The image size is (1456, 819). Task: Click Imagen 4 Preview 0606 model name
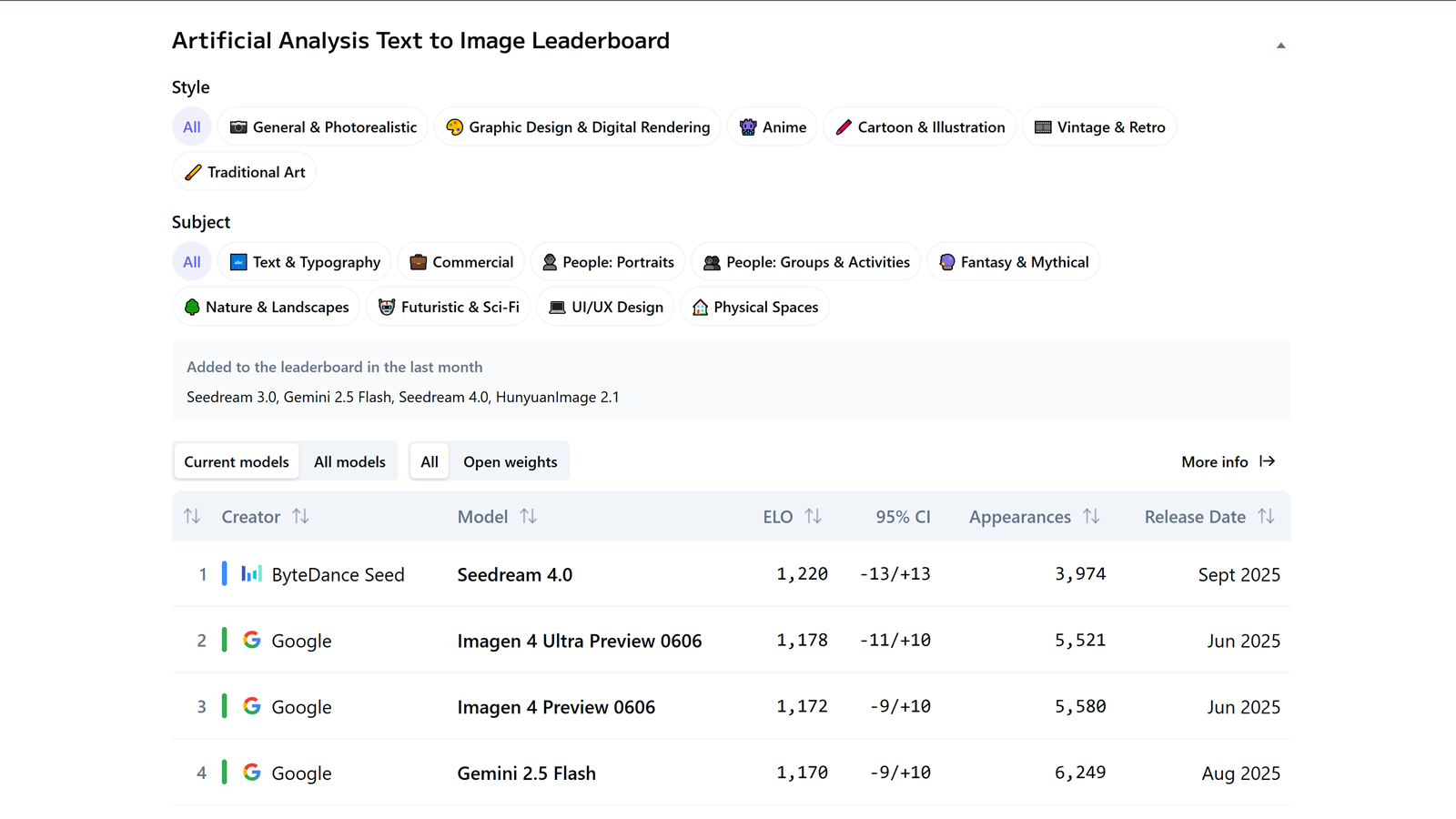click(556, 707)
